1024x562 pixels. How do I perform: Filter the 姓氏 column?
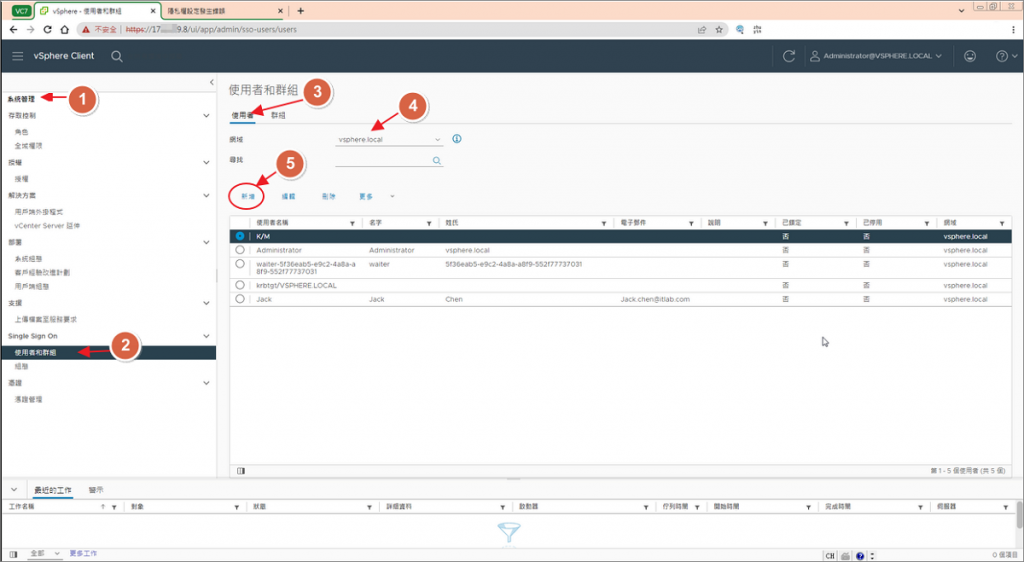(604, 223)
